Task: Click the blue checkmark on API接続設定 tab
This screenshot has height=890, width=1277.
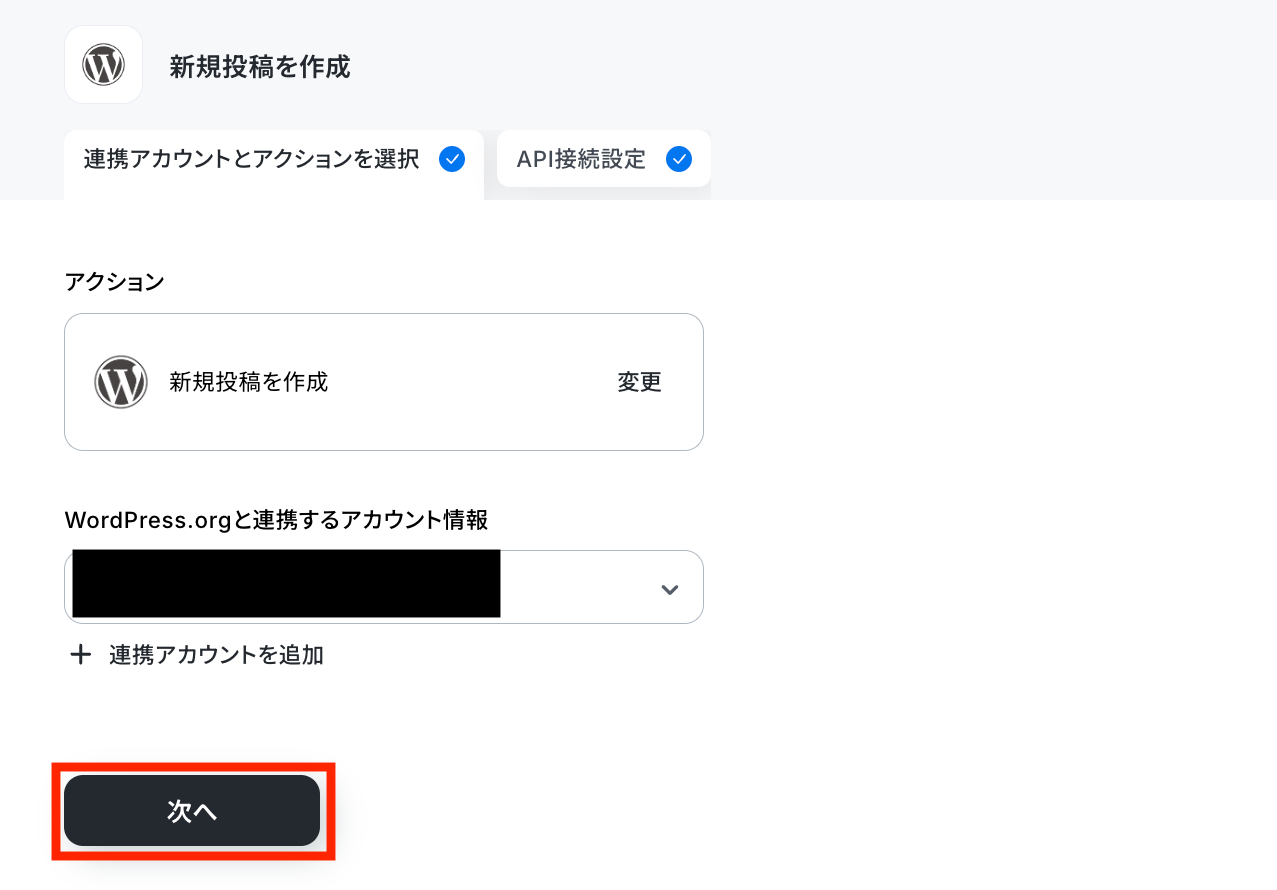Action: (679, 159)
